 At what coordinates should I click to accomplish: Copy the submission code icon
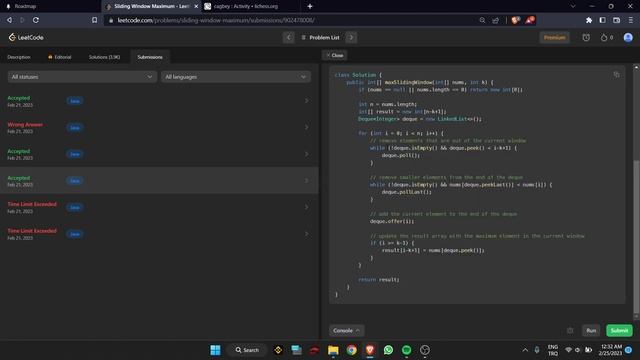click(x=616, y=74)
